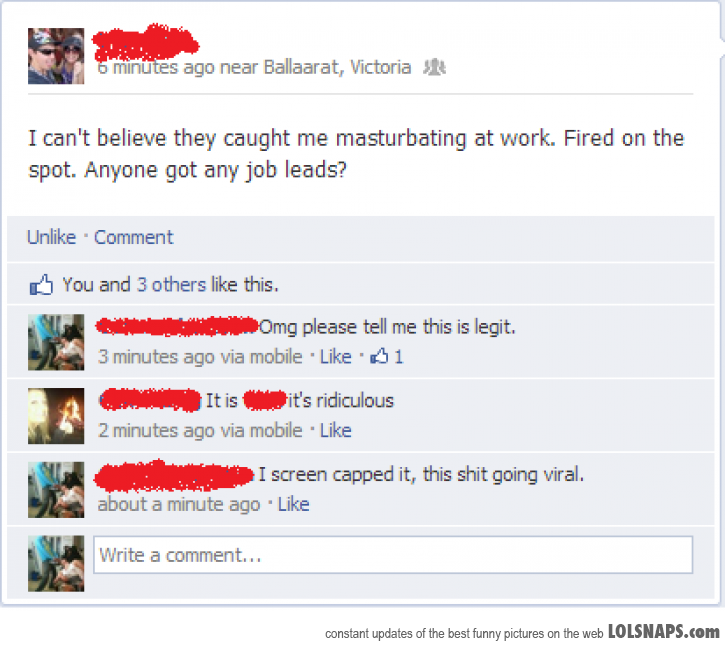Screen dimensions: 725x651
Task: Unlike the post
Action: [51, 237]
